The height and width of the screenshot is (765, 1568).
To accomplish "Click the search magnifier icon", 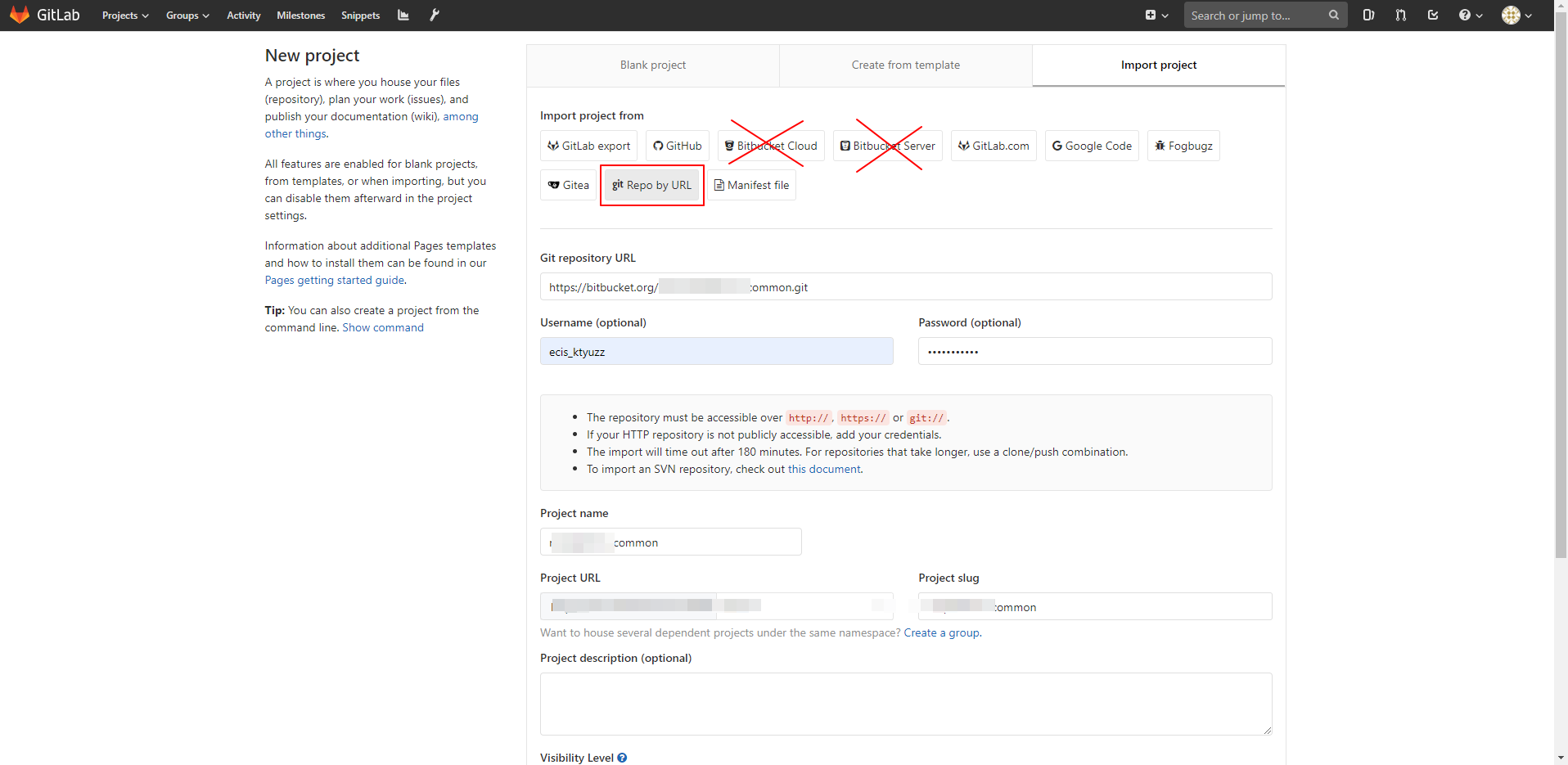I will click(1334, 15).
